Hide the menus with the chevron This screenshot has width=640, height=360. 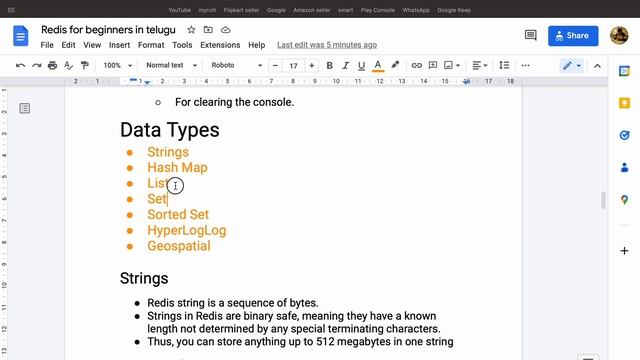pyautogui.click(x=597, y=66)
